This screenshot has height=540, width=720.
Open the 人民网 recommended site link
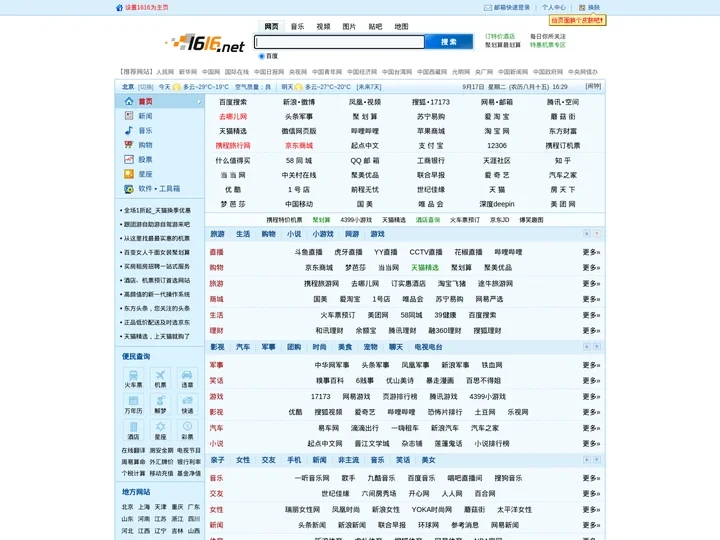click(165, 72)
